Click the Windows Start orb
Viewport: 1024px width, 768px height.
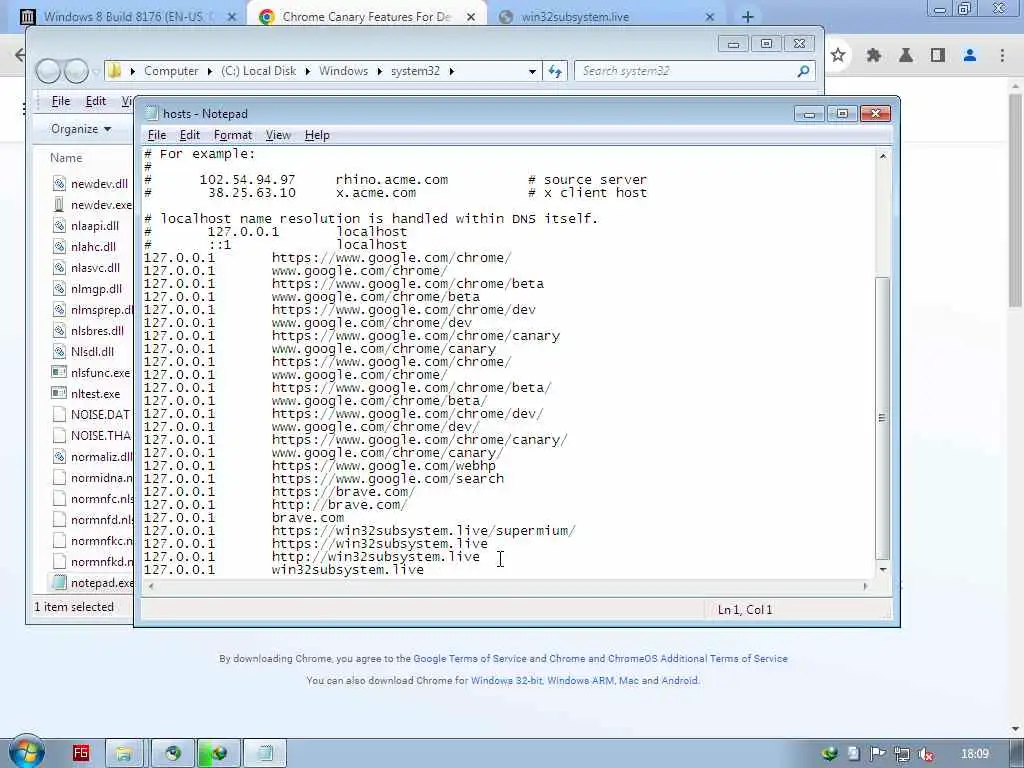(x=25, y=752)
